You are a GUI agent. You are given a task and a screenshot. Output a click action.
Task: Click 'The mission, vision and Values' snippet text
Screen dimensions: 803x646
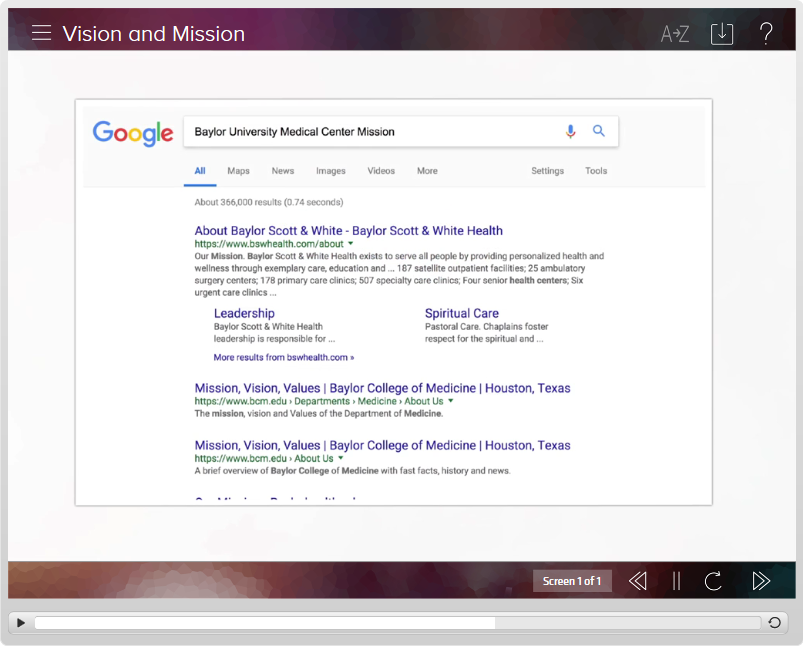319,413
